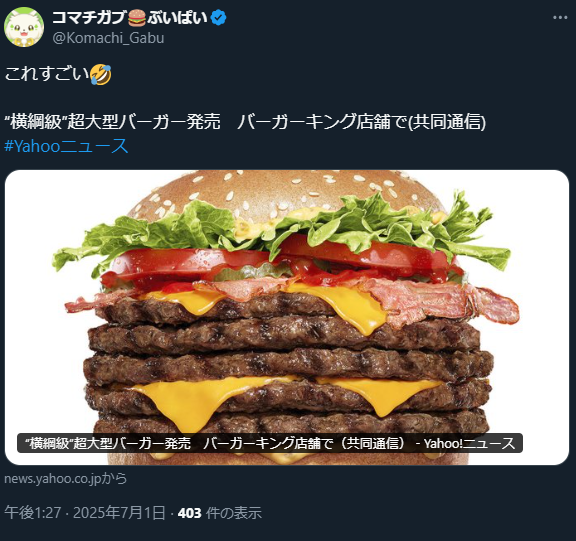Click the Komachi Gabu profile avatar
Screen dimensions: 576x541
(24, 27)
